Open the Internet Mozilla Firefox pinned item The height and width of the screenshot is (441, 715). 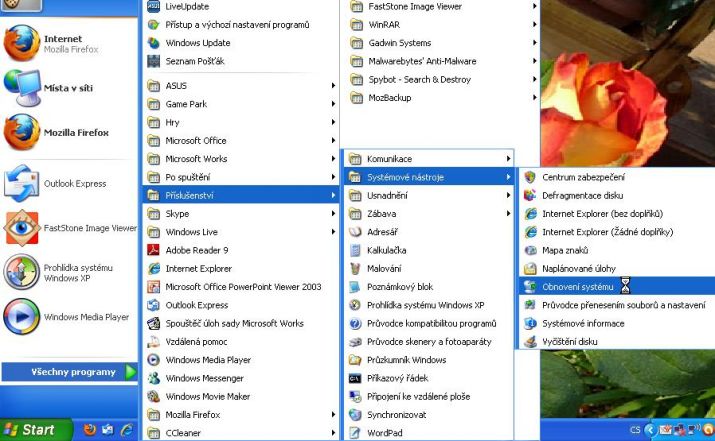68,43
